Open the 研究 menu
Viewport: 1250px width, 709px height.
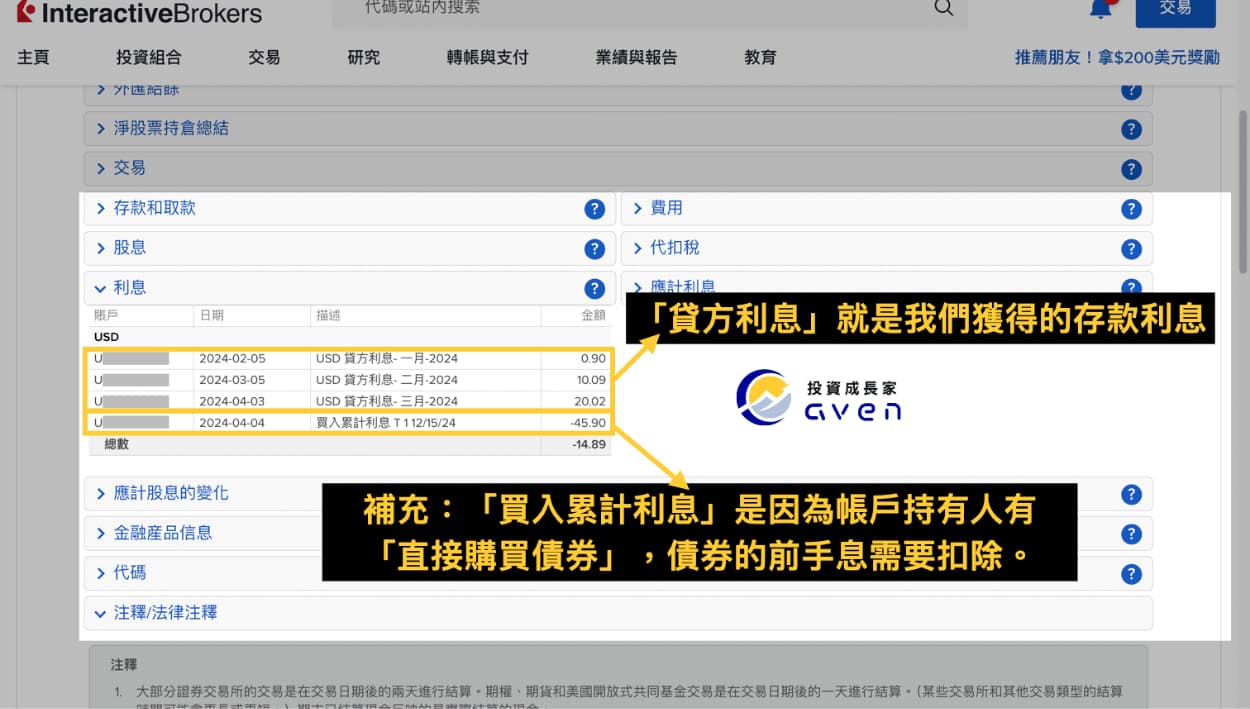(364, 57)
